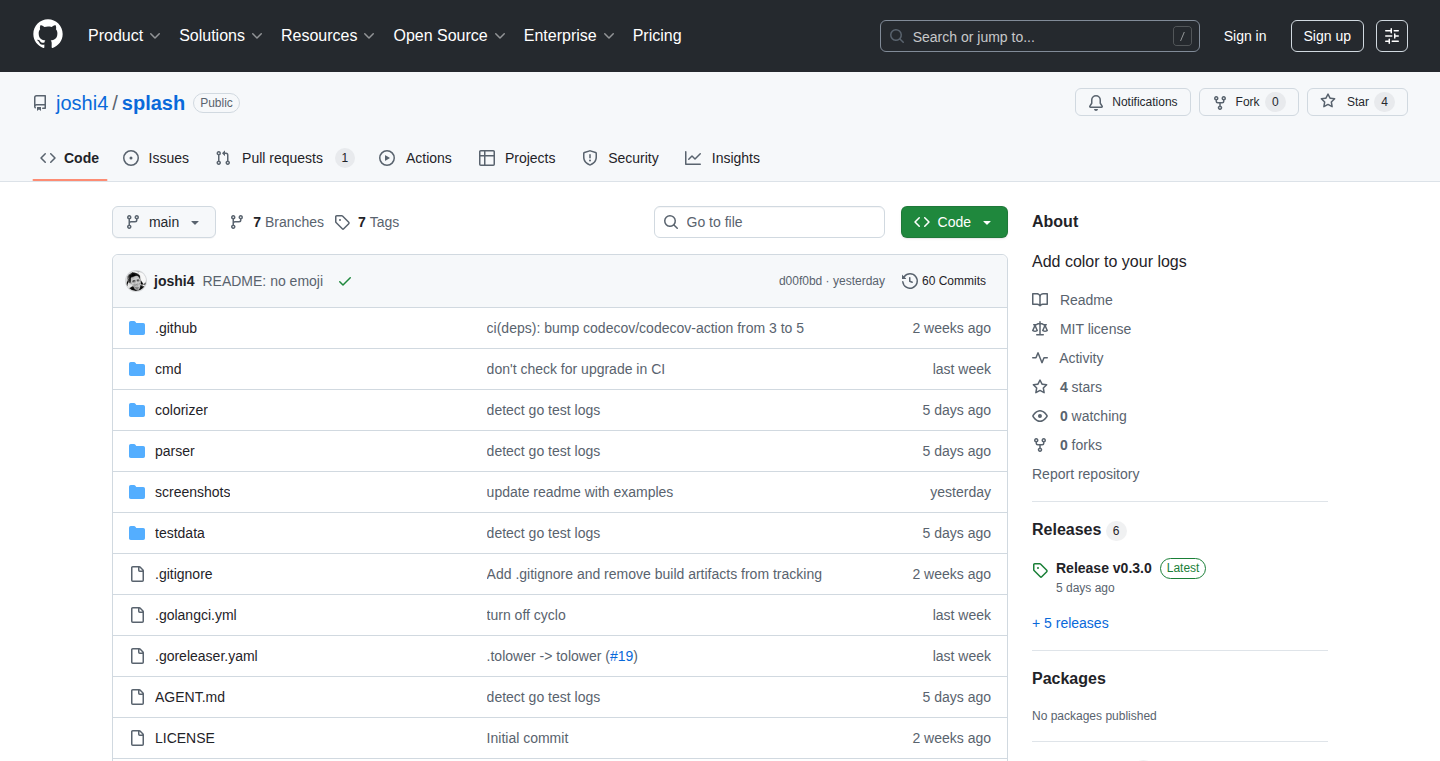The height and width of the screenshot is (761, 1440).
Task: Open the Insights tab
Action: coord(722,158)
